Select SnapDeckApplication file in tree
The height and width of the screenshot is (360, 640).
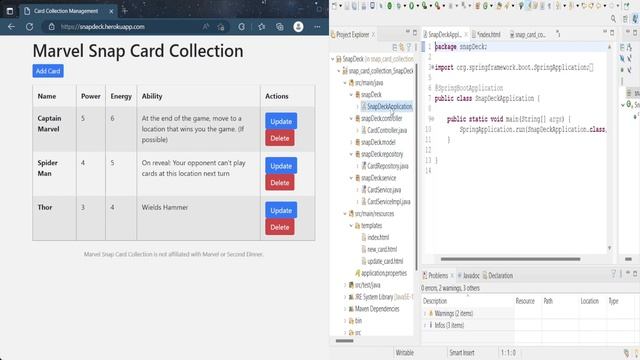pos(386,107)
